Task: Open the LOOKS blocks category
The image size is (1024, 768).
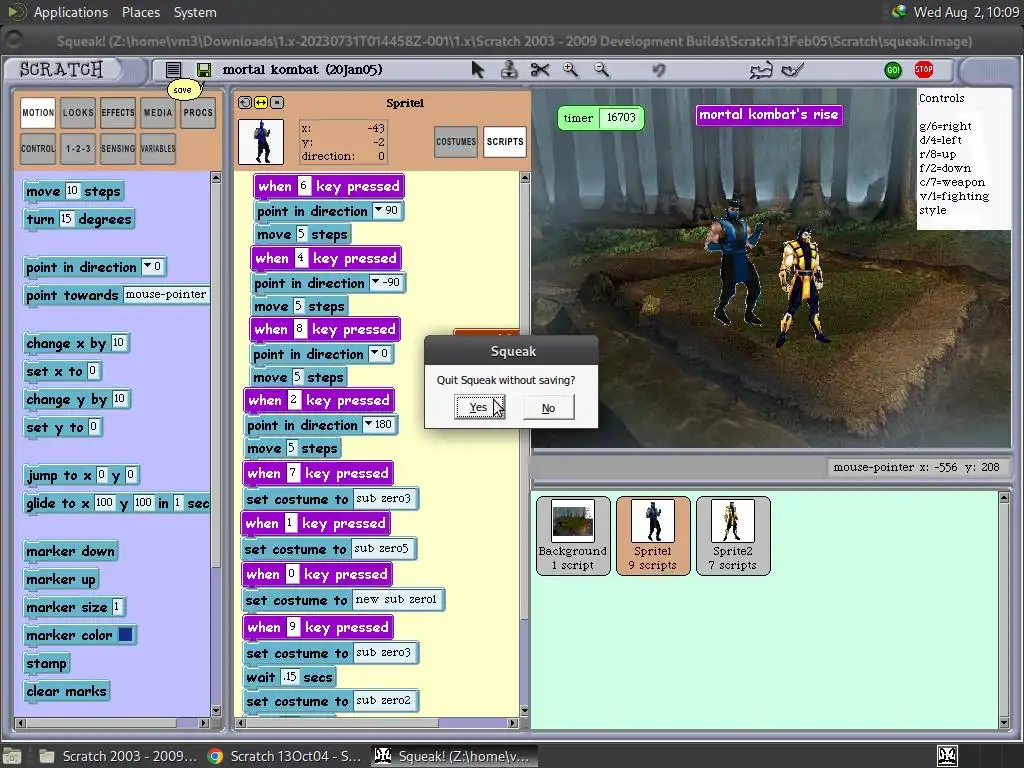Action: click(x=78, y=112)
